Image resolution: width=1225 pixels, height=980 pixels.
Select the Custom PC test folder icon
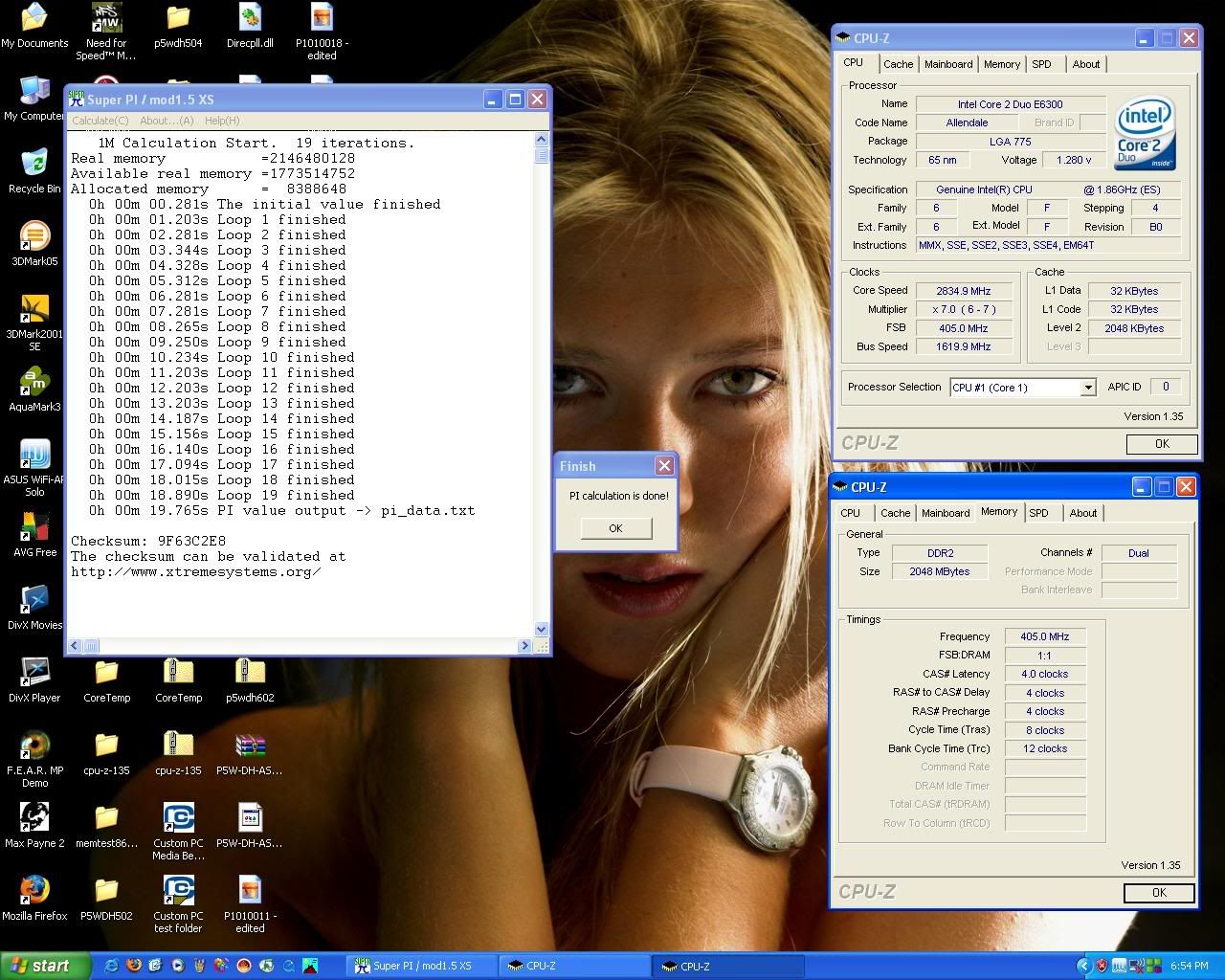[178, 904]
